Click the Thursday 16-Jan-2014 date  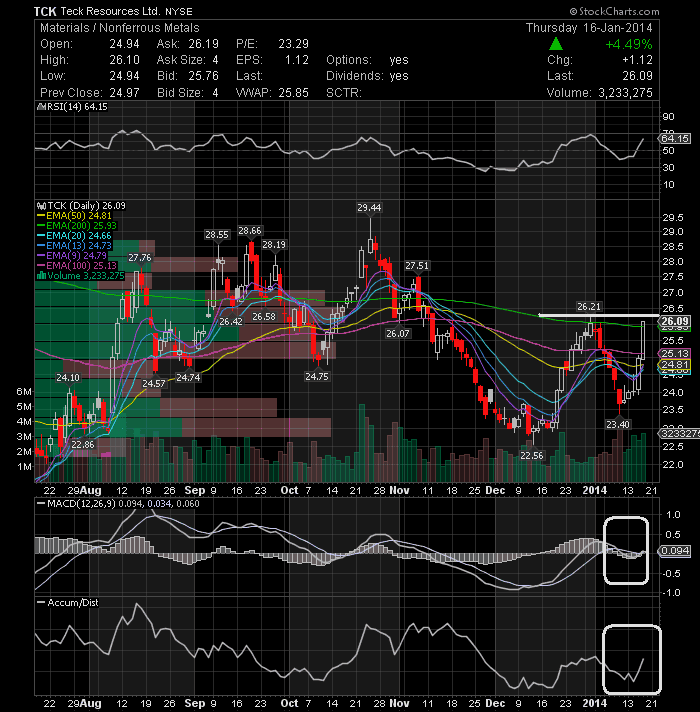pyautogui.click(x=589, y=28)
